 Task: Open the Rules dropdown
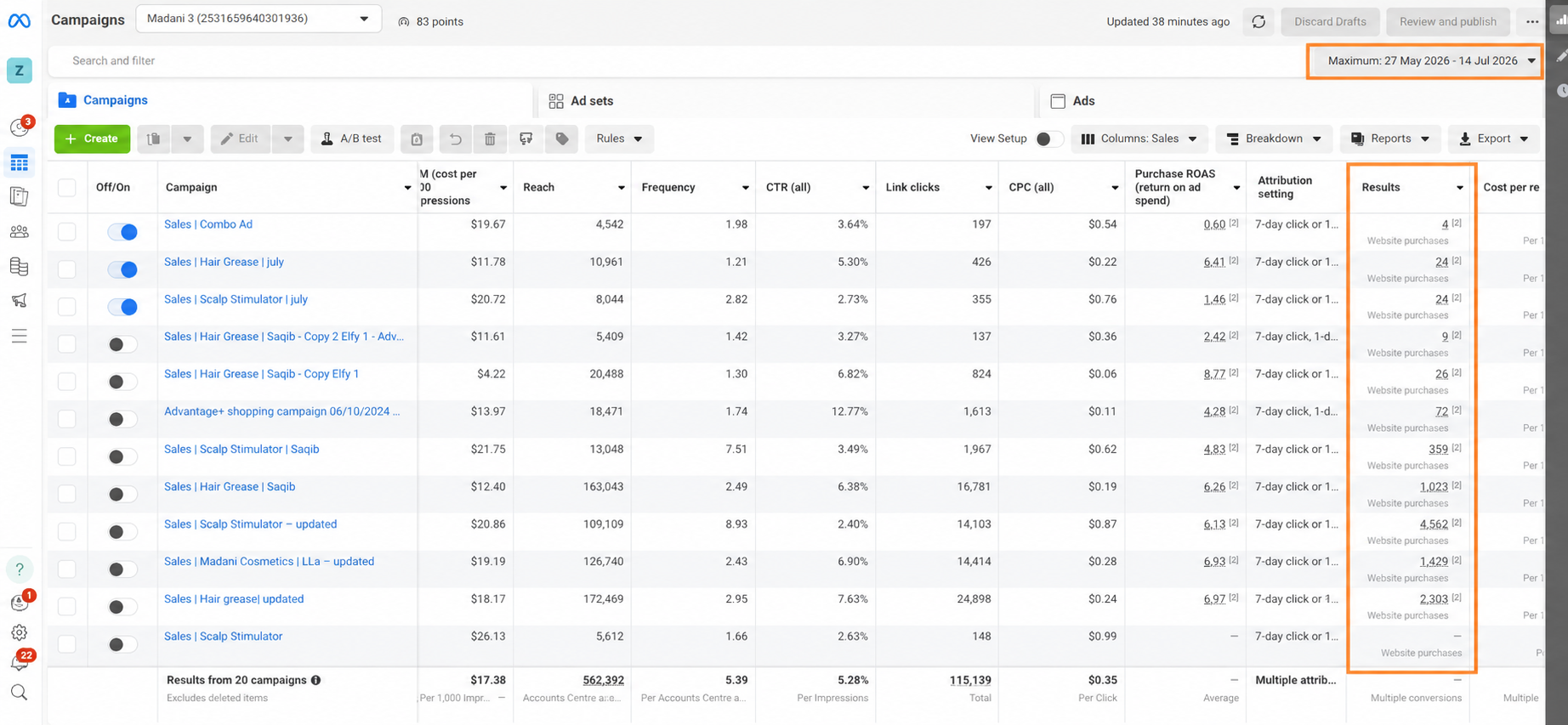[x=619, y=139]
